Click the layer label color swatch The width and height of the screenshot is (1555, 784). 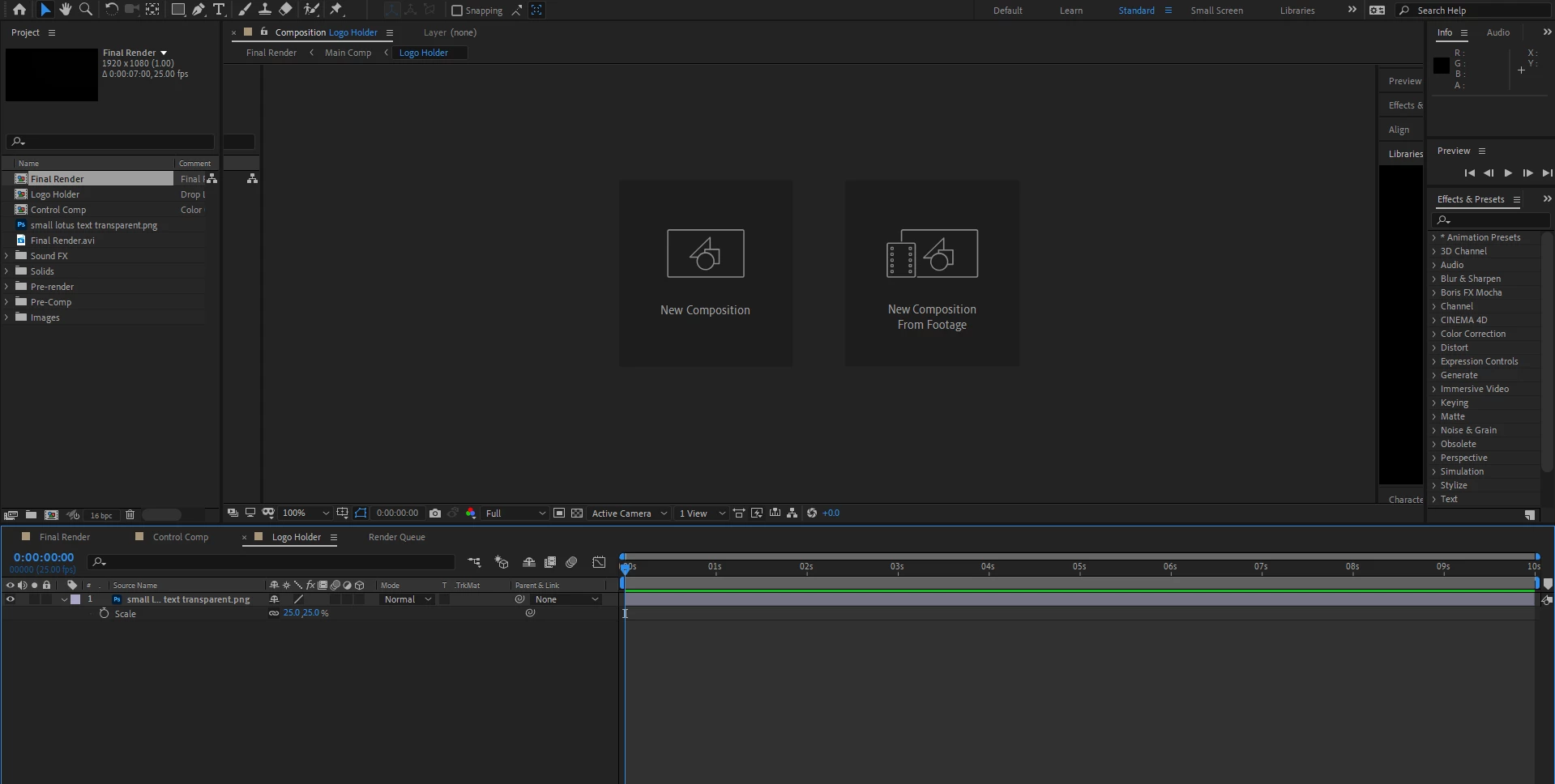[75, 600]
